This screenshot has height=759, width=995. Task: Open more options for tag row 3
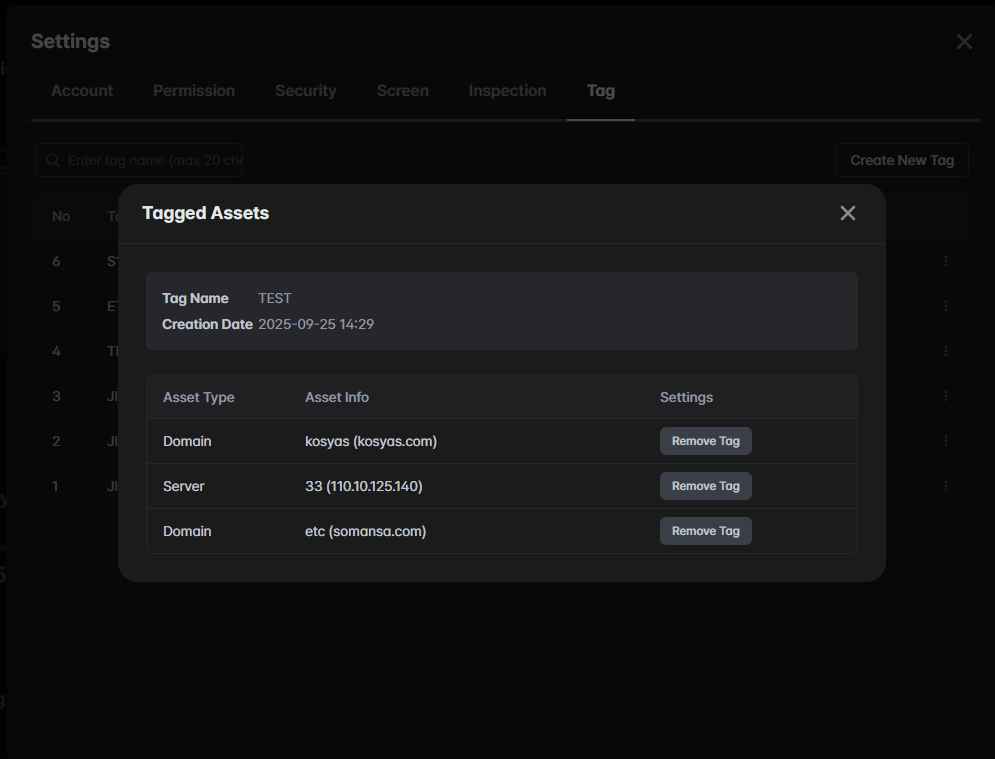945,396
